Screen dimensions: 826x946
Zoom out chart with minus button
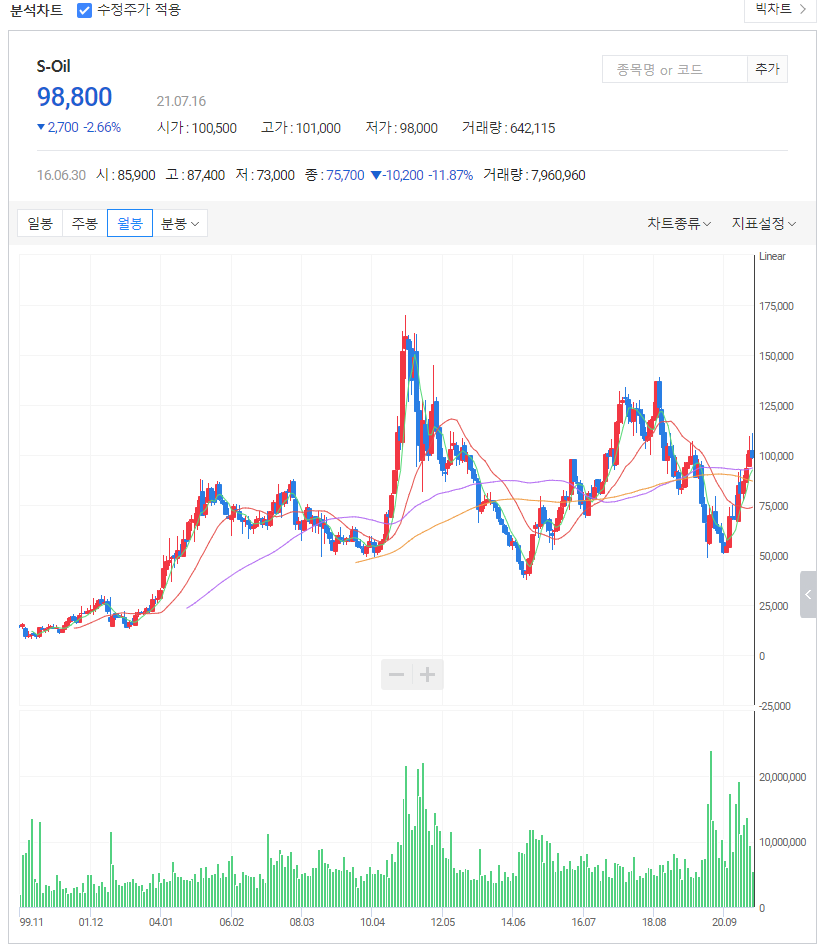click(x=396, y=675)
